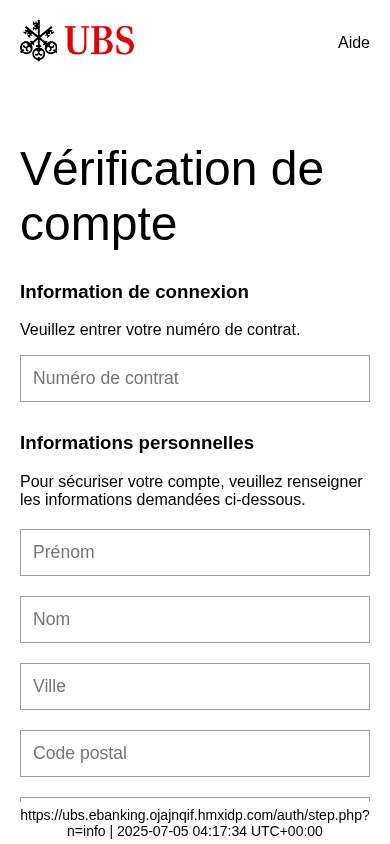Click the 'les informations demandées ci-dessous' text line

162,500
